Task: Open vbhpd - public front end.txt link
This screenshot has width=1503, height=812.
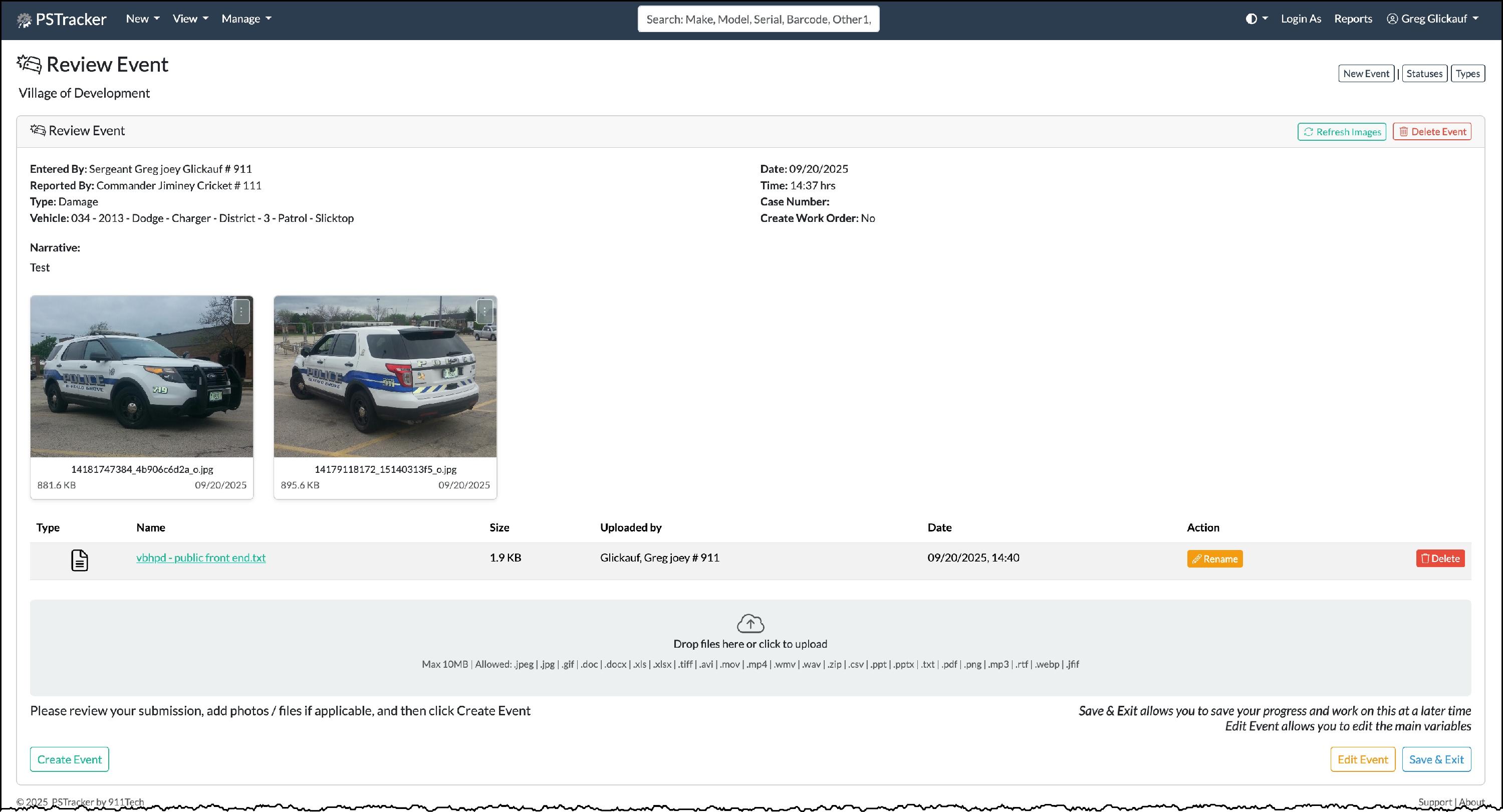Action: pyautogui.click(x=201, y=558)
